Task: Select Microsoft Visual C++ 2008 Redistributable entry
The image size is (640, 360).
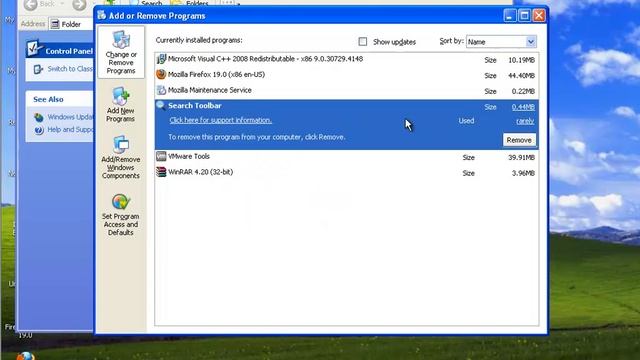Action: click(x=347, y=60)
